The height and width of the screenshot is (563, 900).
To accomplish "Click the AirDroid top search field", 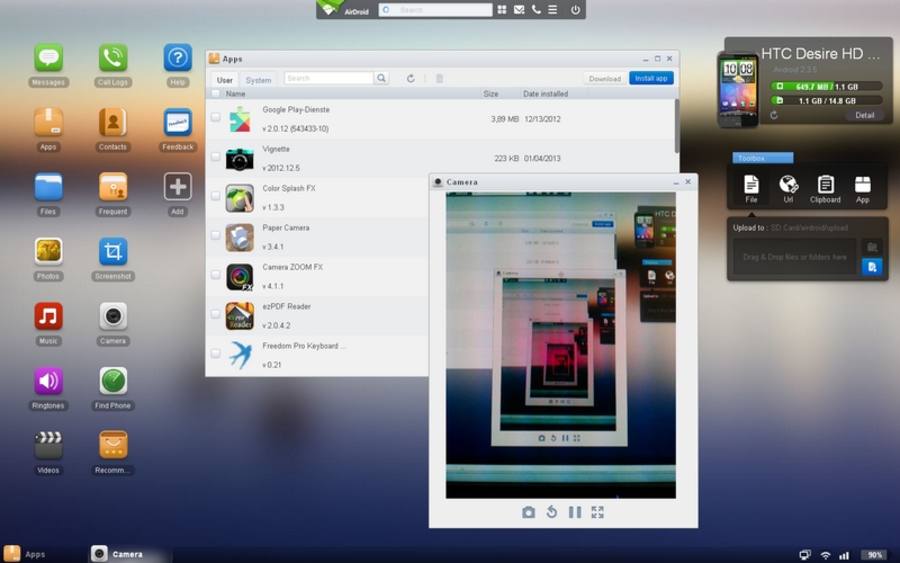I will pos(435,10).
